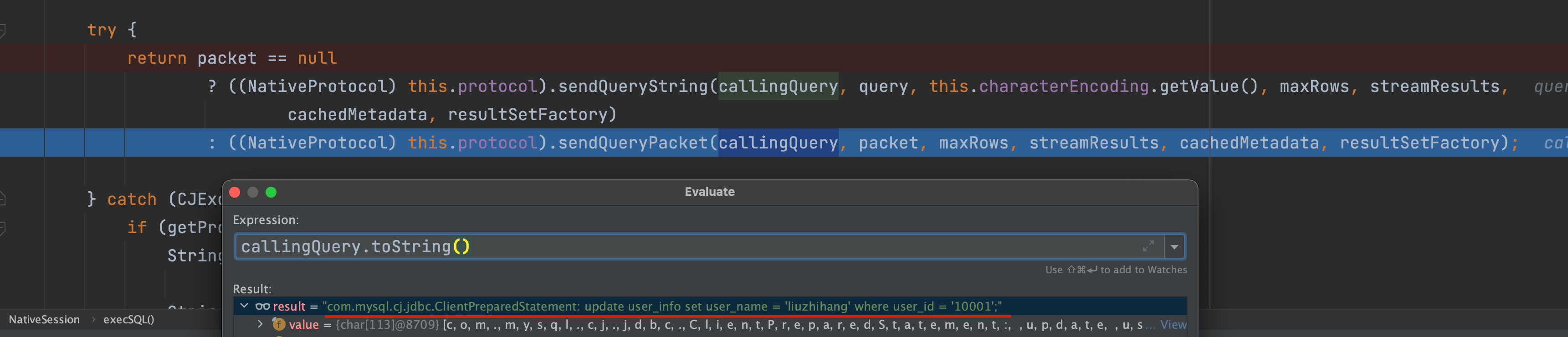Collapse the result tree node
Viewport: 1568px width, 337px height.
tap(244, 306)
